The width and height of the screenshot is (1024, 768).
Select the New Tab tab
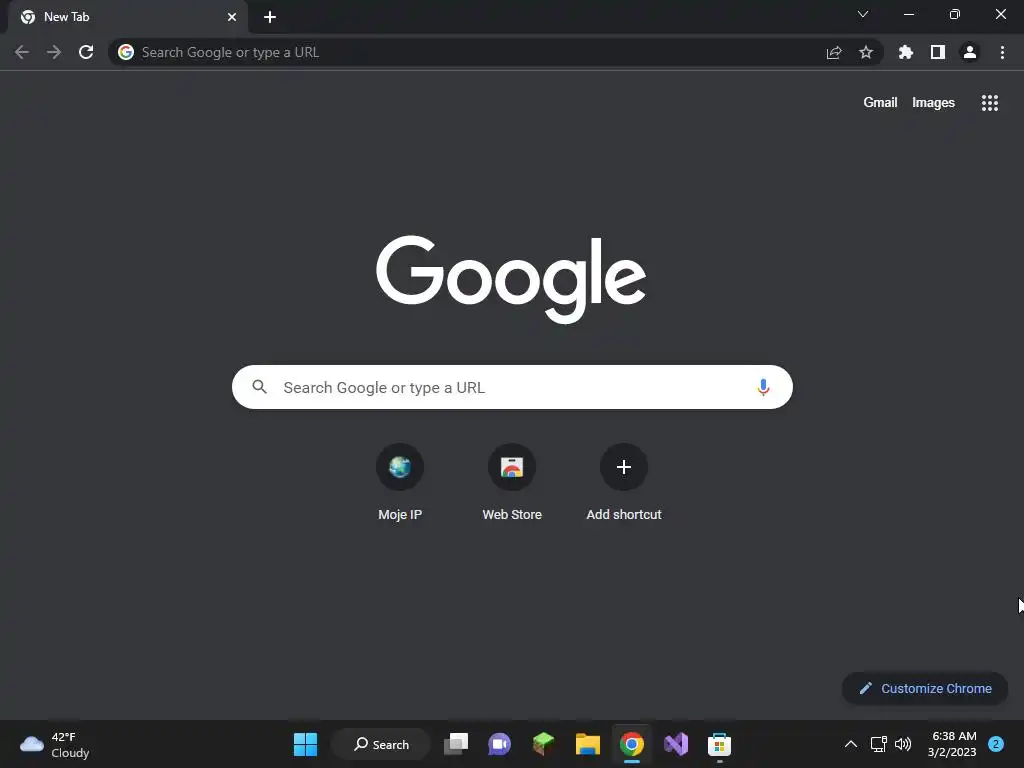click(127, 17)
